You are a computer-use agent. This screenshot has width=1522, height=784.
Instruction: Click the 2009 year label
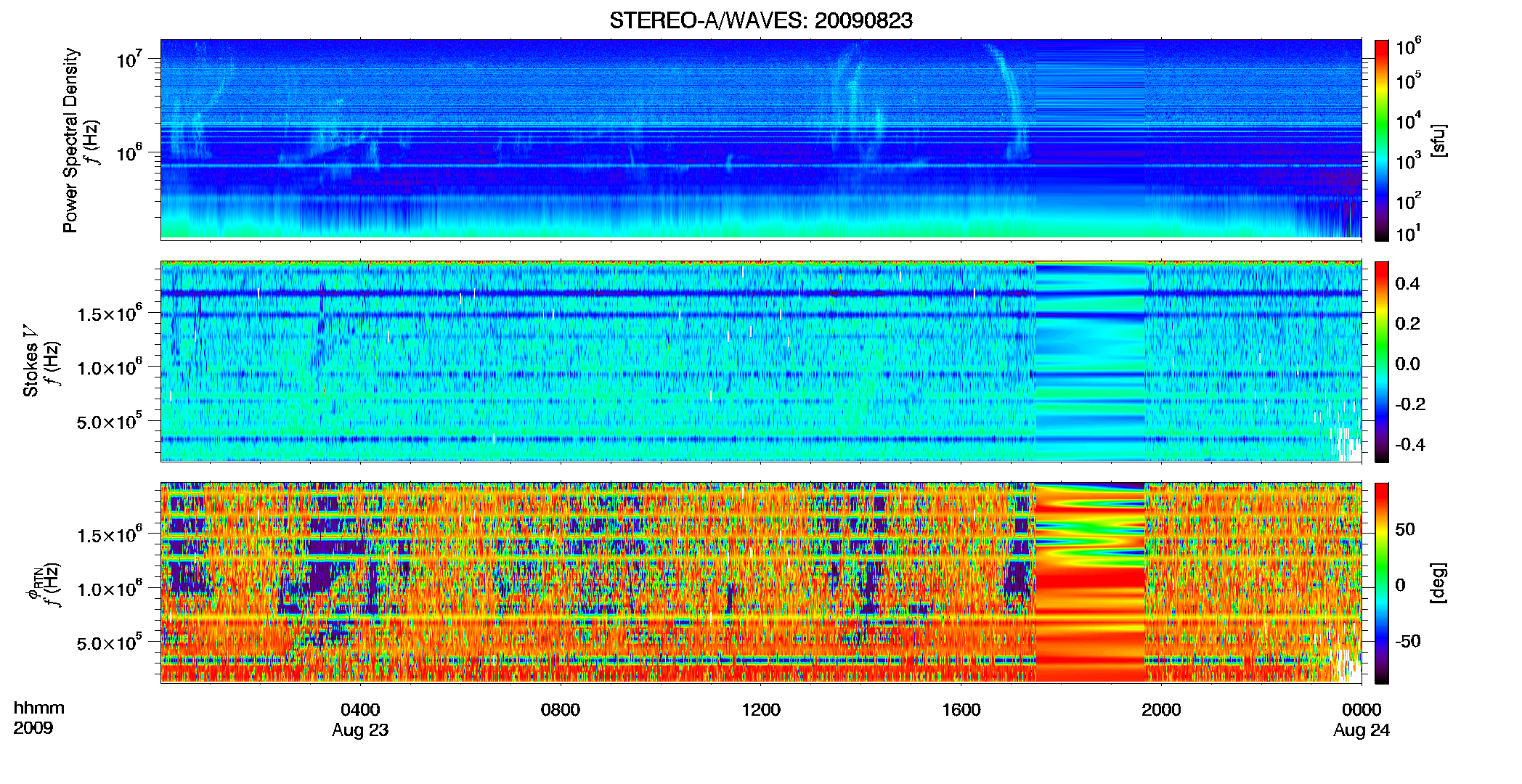click(x=33, y=728)
